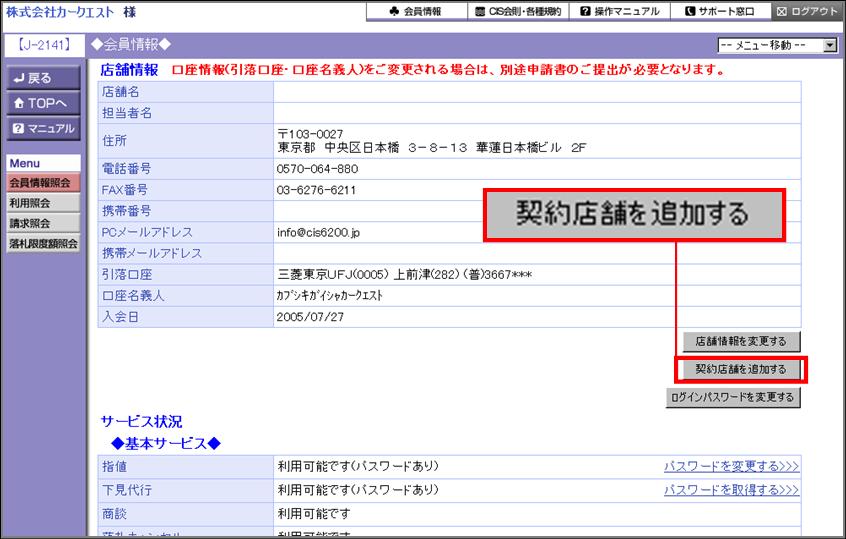Click the 口座名義人 katakana value
The image size is (846, 539).
click(330, 296)
